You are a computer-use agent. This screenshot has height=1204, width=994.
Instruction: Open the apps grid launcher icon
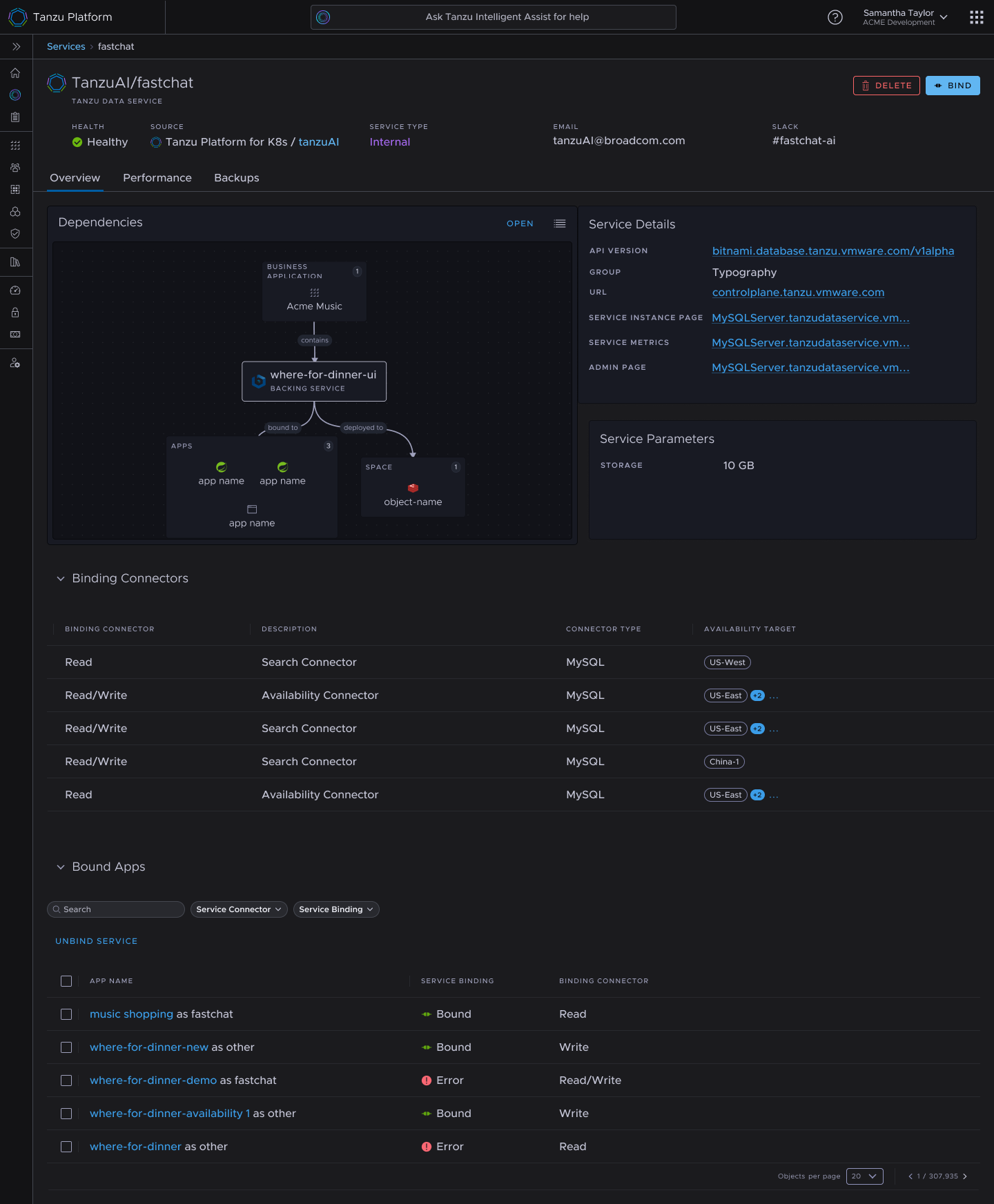pos(976,17)
